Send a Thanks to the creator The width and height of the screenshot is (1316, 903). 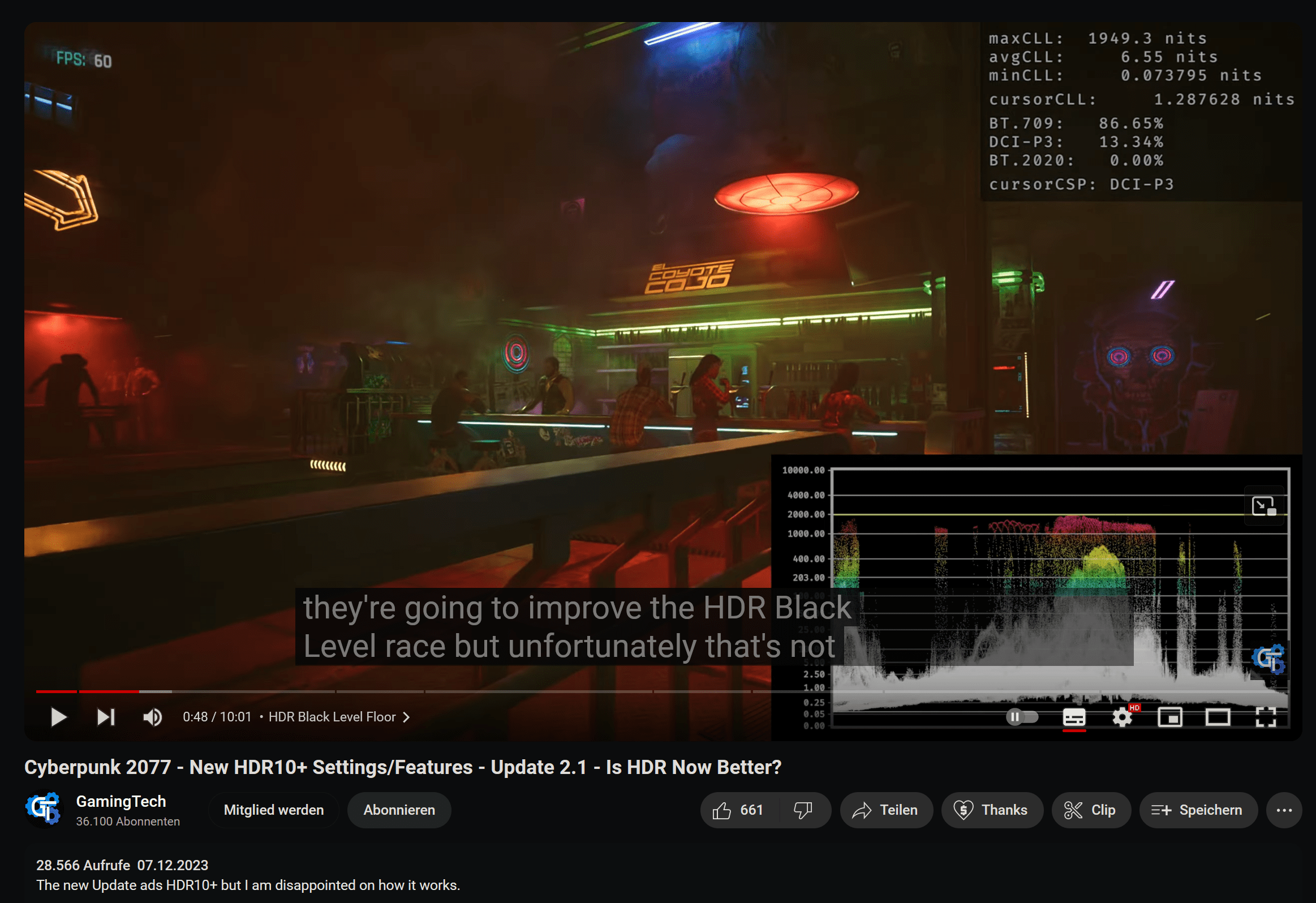(992, 810)
